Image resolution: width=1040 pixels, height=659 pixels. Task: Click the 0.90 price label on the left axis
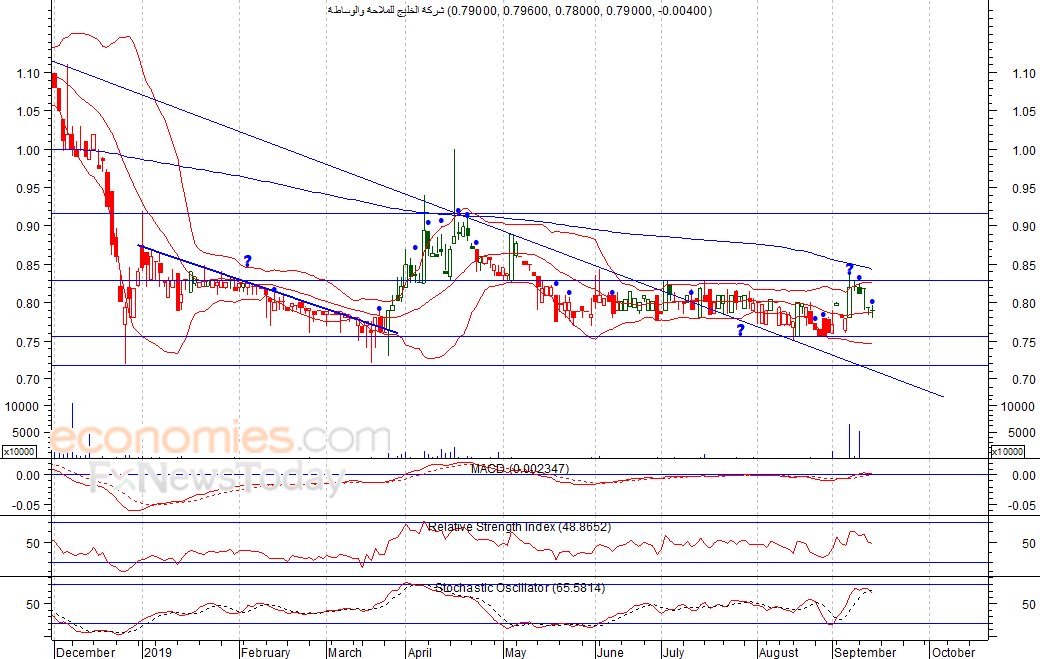pos(29,226)
